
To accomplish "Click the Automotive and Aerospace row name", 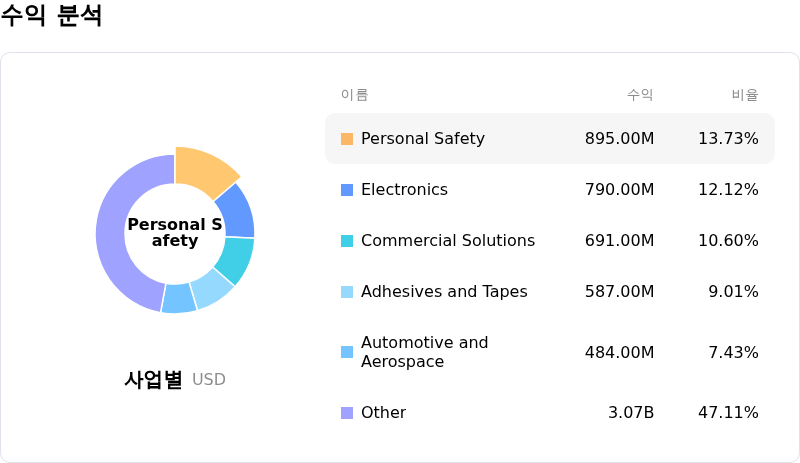I will coord(424,352).
